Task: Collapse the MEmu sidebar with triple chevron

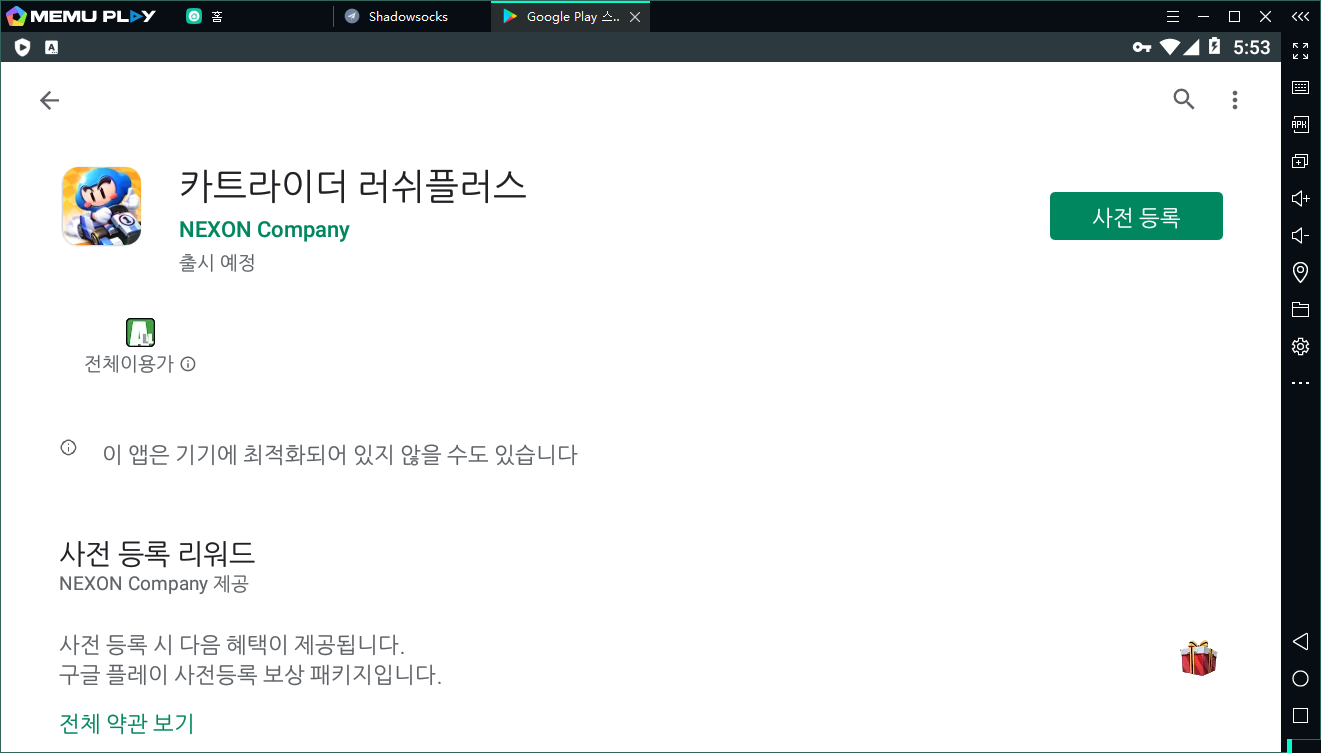Action: click(1300, 17)
